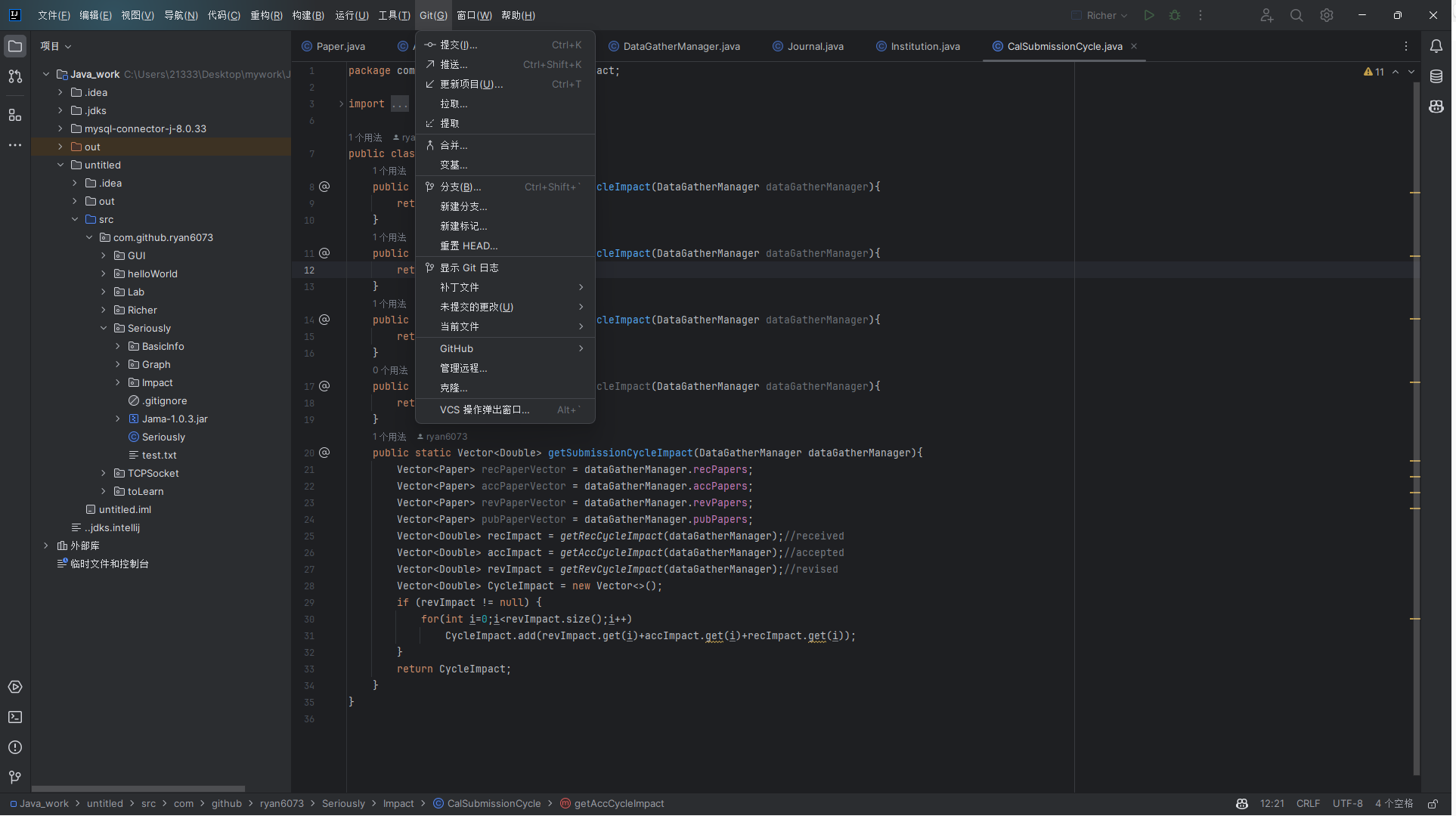Open the Notifications bell icon
Image resolution: width=1456 pixels, height=816 pixels.
1436,46
